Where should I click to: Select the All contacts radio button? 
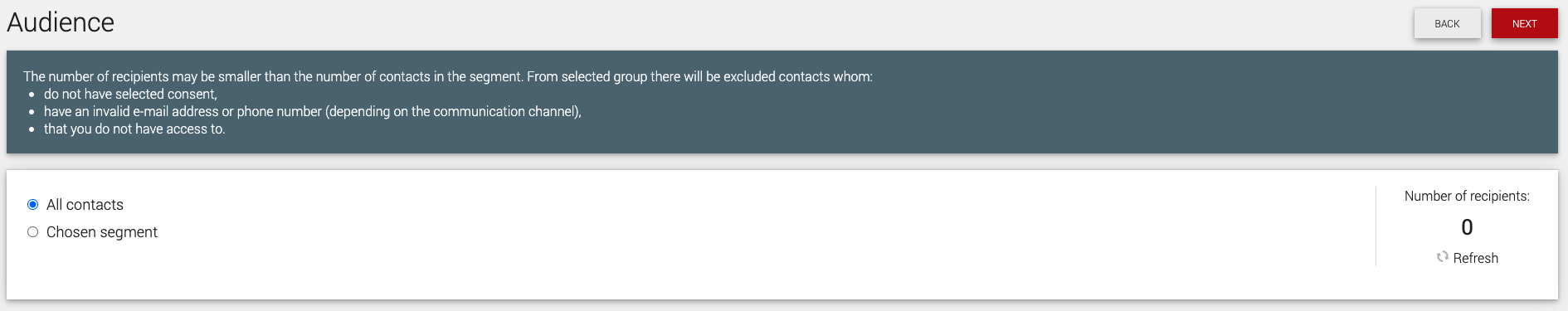32,204
